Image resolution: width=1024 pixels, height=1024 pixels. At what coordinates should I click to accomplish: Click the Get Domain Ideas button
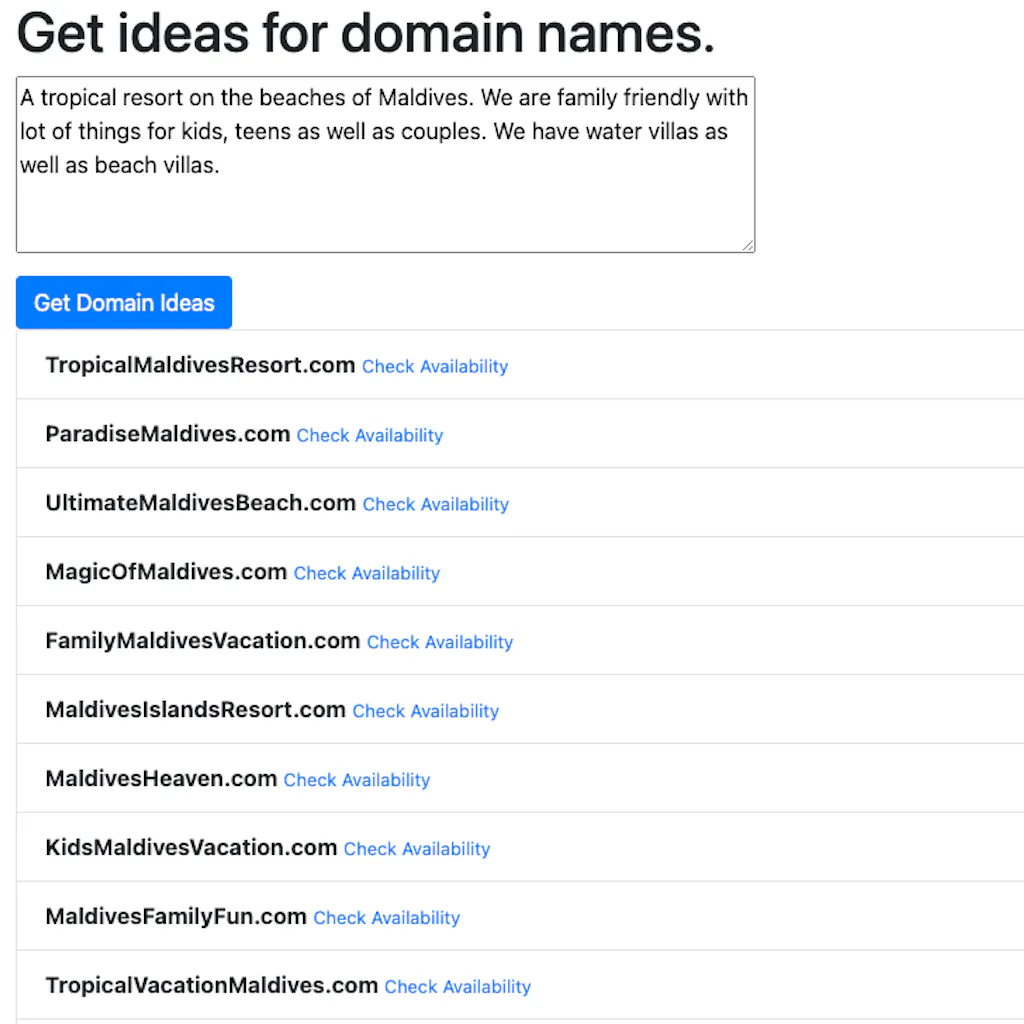[123, 302]
